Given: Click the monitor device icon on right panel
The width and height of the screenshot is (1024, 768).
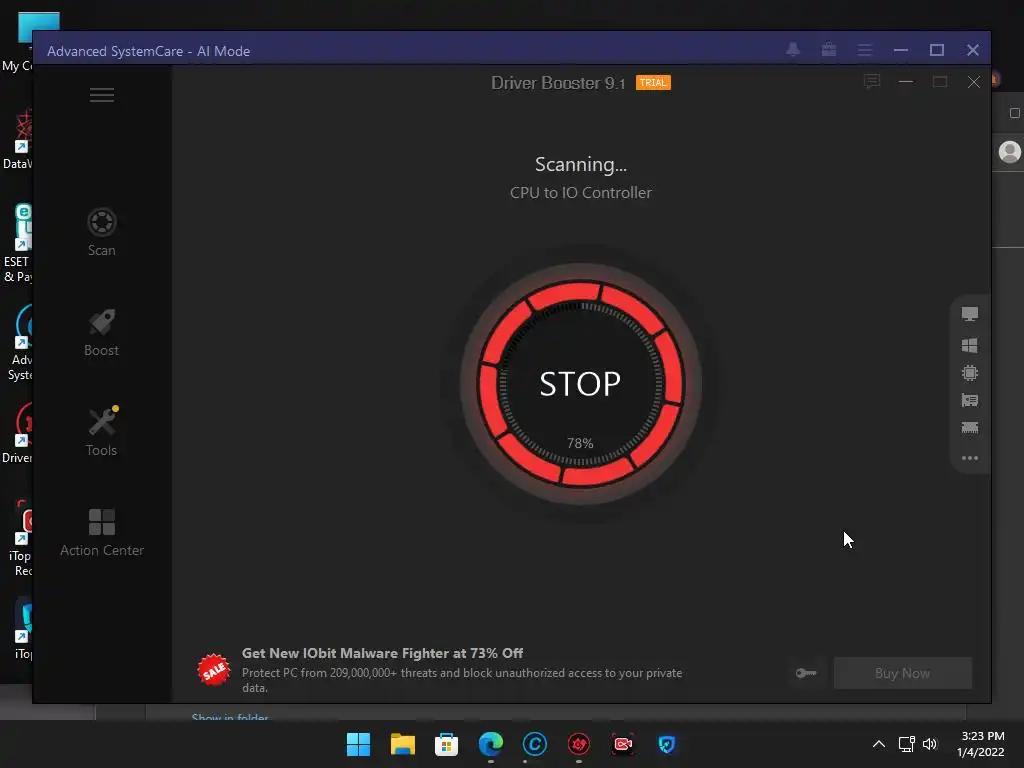Looking at the screenshot, I should [x=970, y=314].
